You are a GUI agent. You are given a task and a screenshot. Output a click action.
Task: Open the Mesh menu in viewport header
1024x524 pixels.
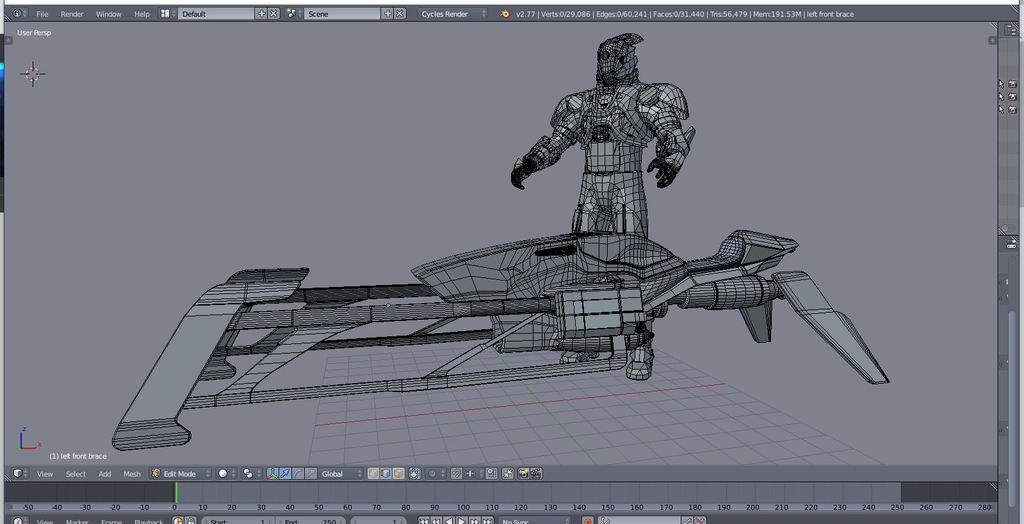click(x=132, y=473)
